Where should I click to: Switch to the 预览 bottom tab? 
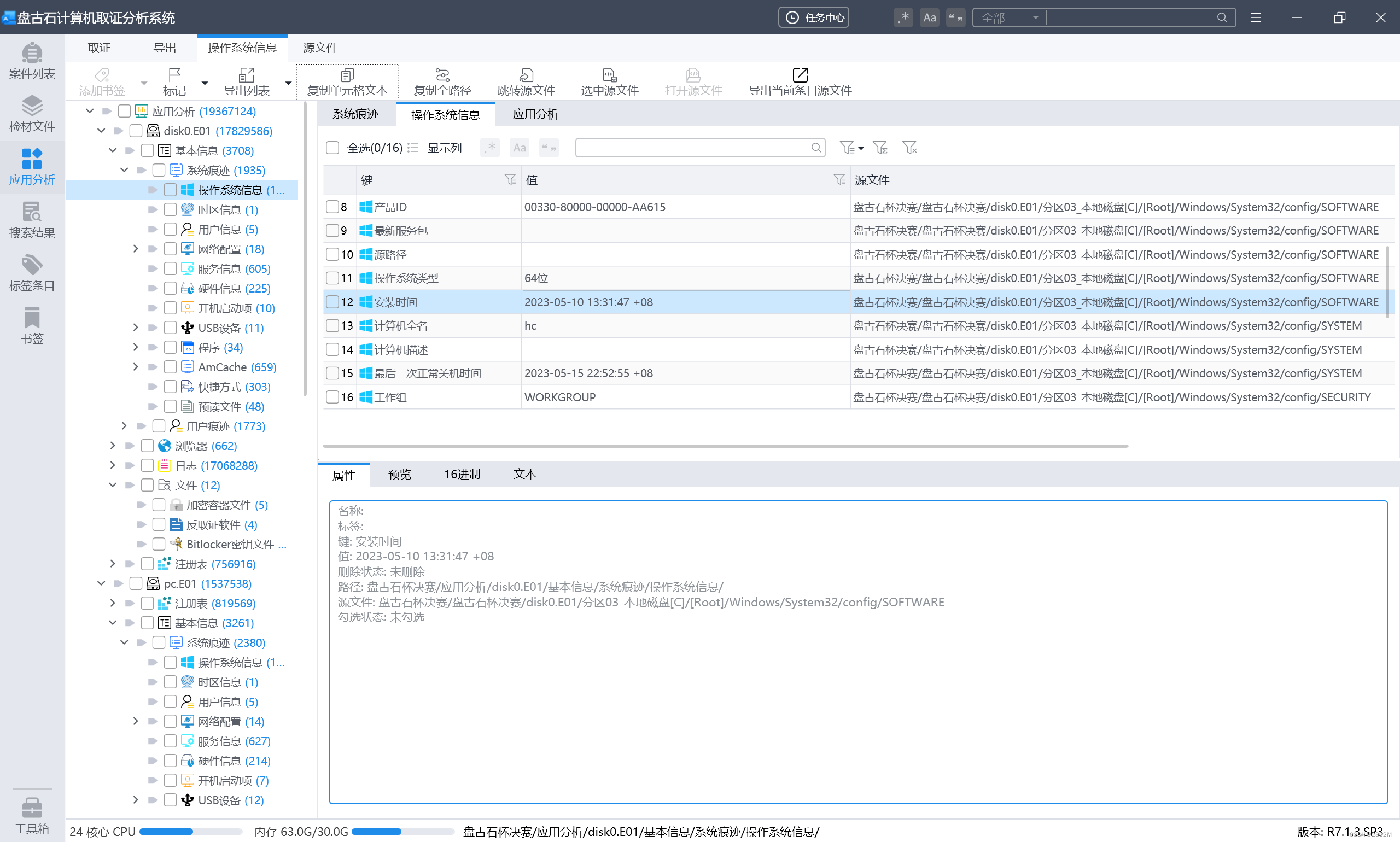[x=399, y=474]
